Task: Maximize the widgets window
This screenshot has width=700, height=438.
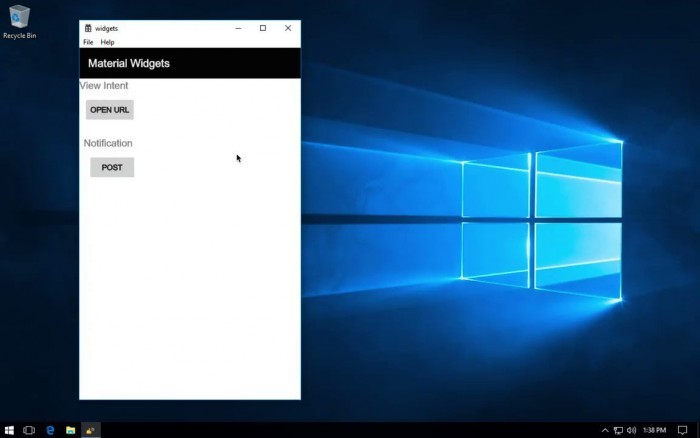Action: [x=263, y=28]
